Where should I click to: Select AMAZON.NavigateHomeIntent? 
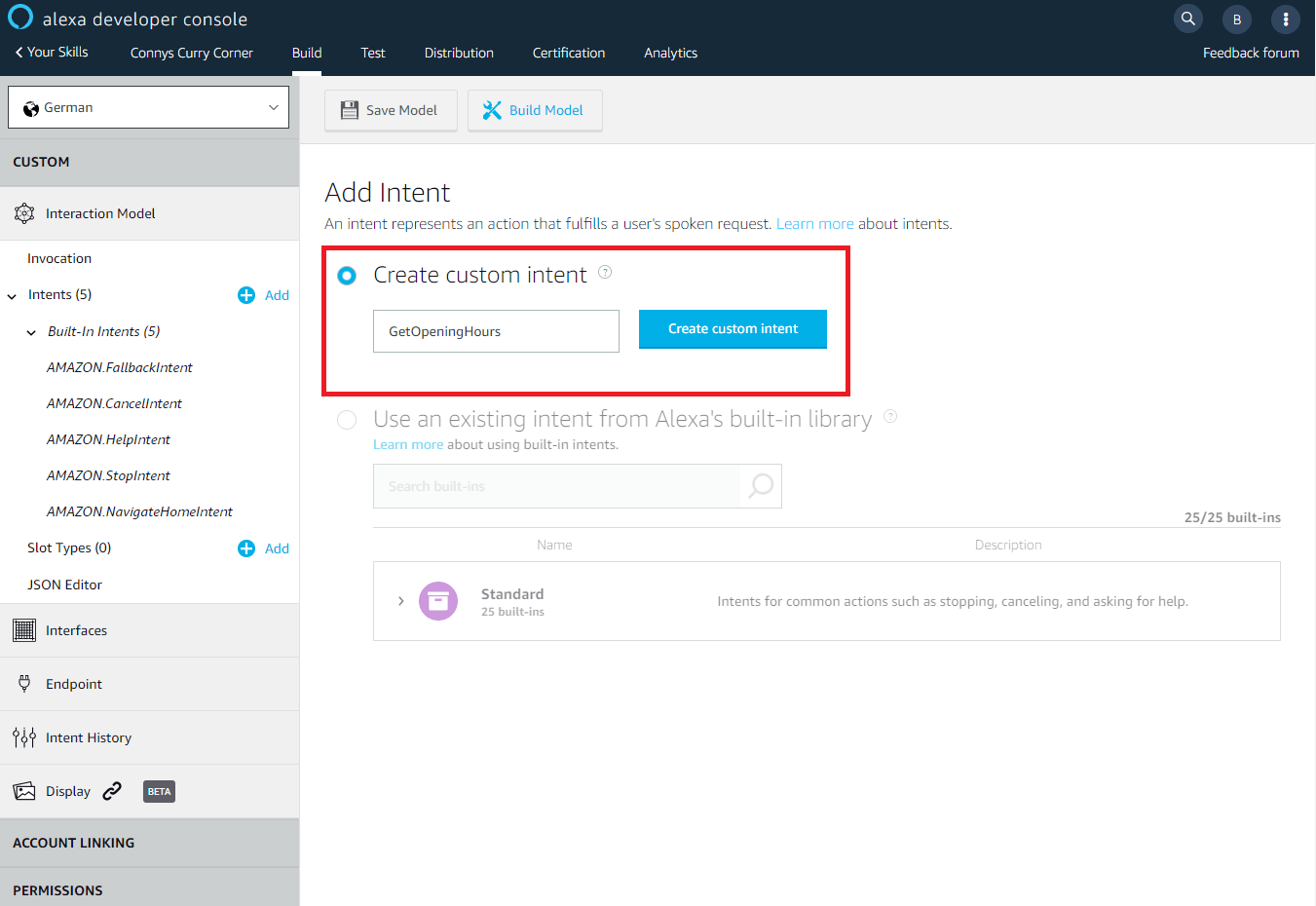point(139,511)
